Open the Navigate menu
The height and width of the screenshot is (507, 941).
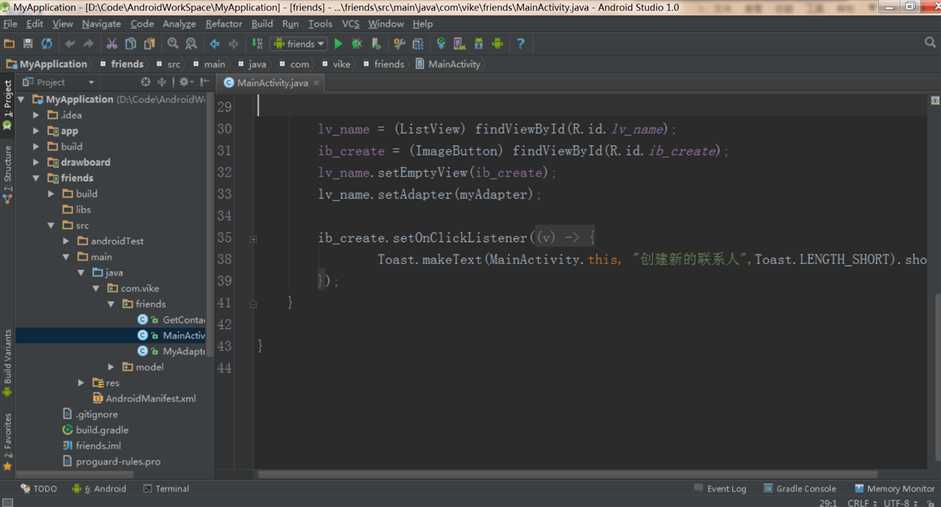tap(101, 24)
